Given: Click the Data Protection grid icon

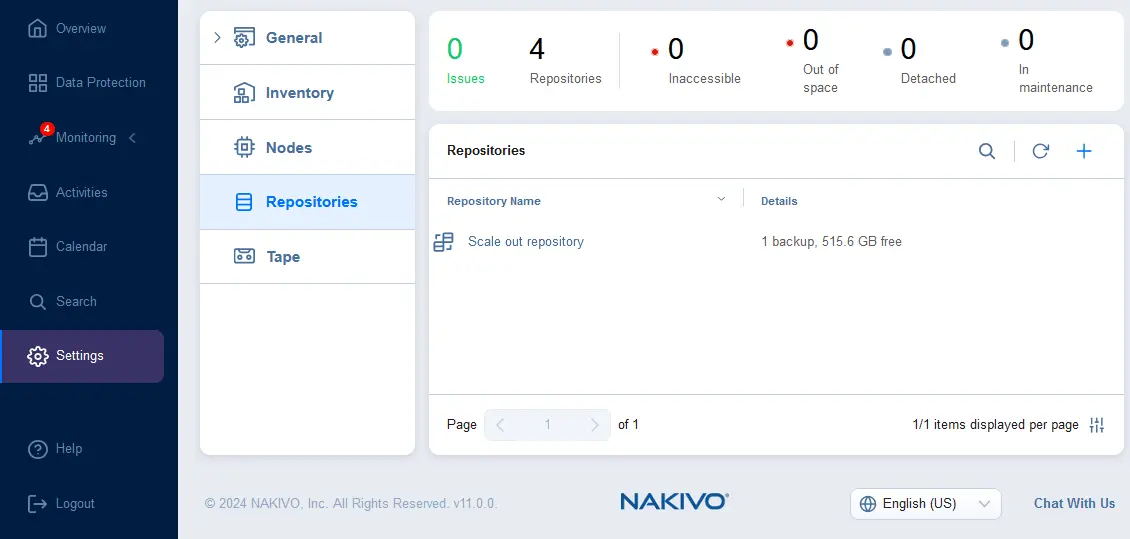Looking at the screenshot, I should pyautogui.click(x=37, y=83).
